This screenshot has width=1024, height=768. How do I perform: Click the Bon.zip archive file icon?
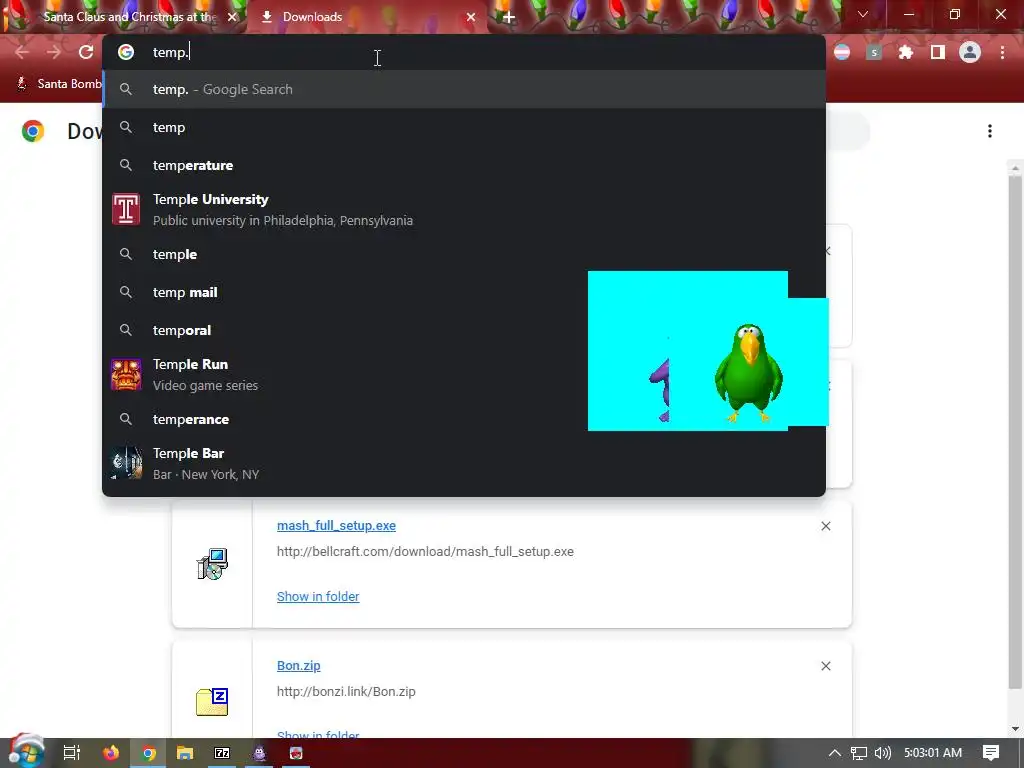click(212, 702)
